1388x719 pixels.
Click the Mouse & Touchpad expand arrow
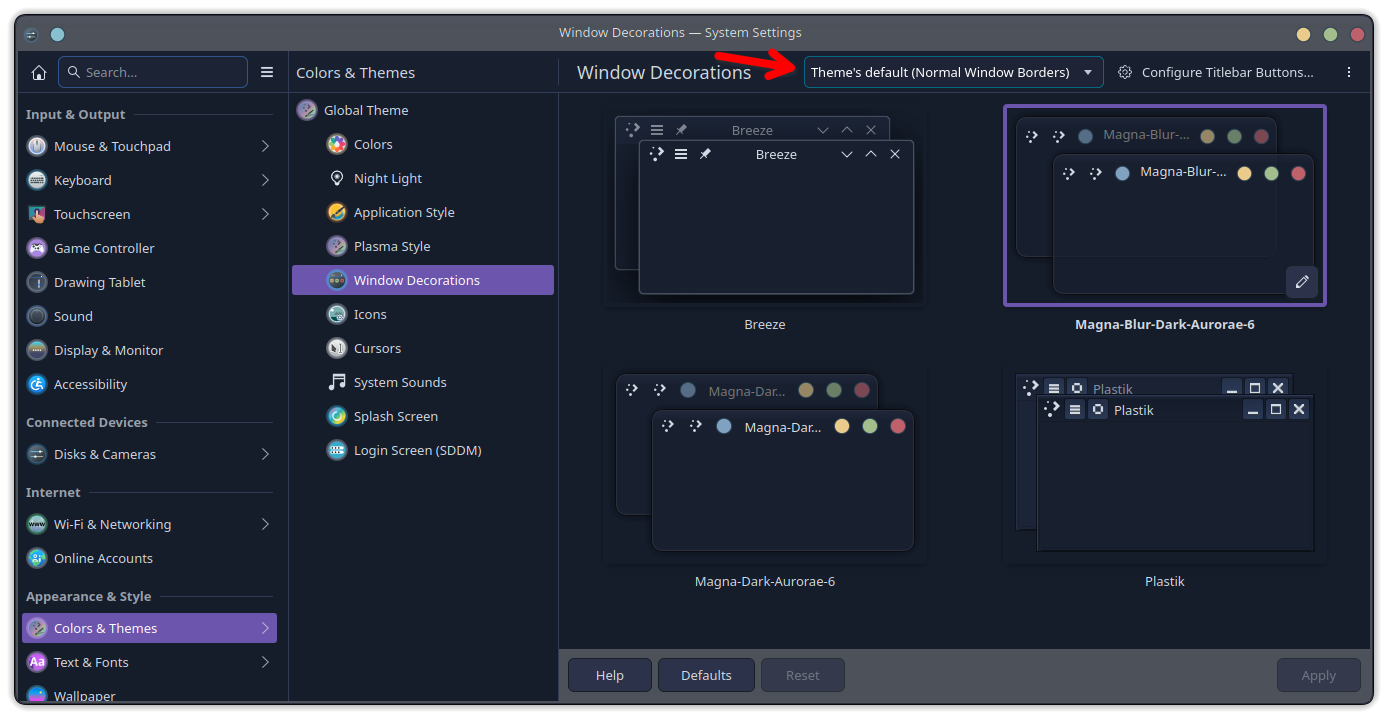tap(265, 146)
